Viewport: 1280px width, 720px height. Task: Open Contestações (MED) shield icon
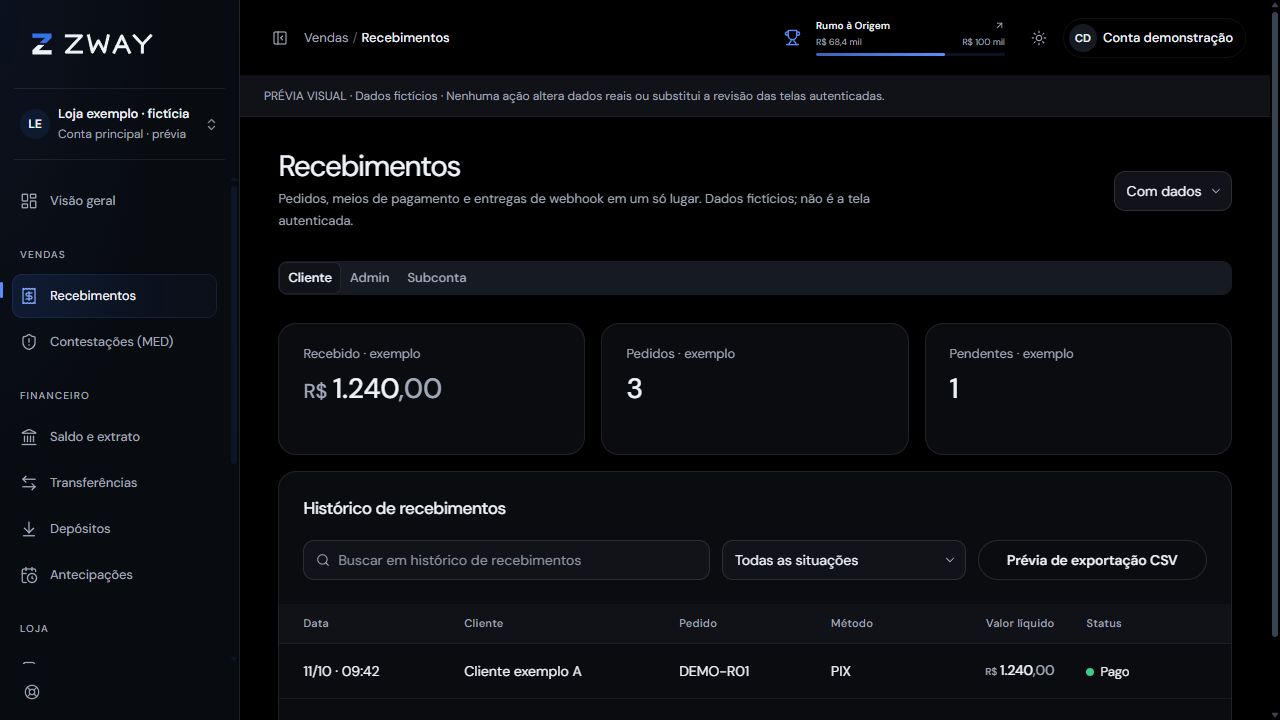tap(29, 342)
